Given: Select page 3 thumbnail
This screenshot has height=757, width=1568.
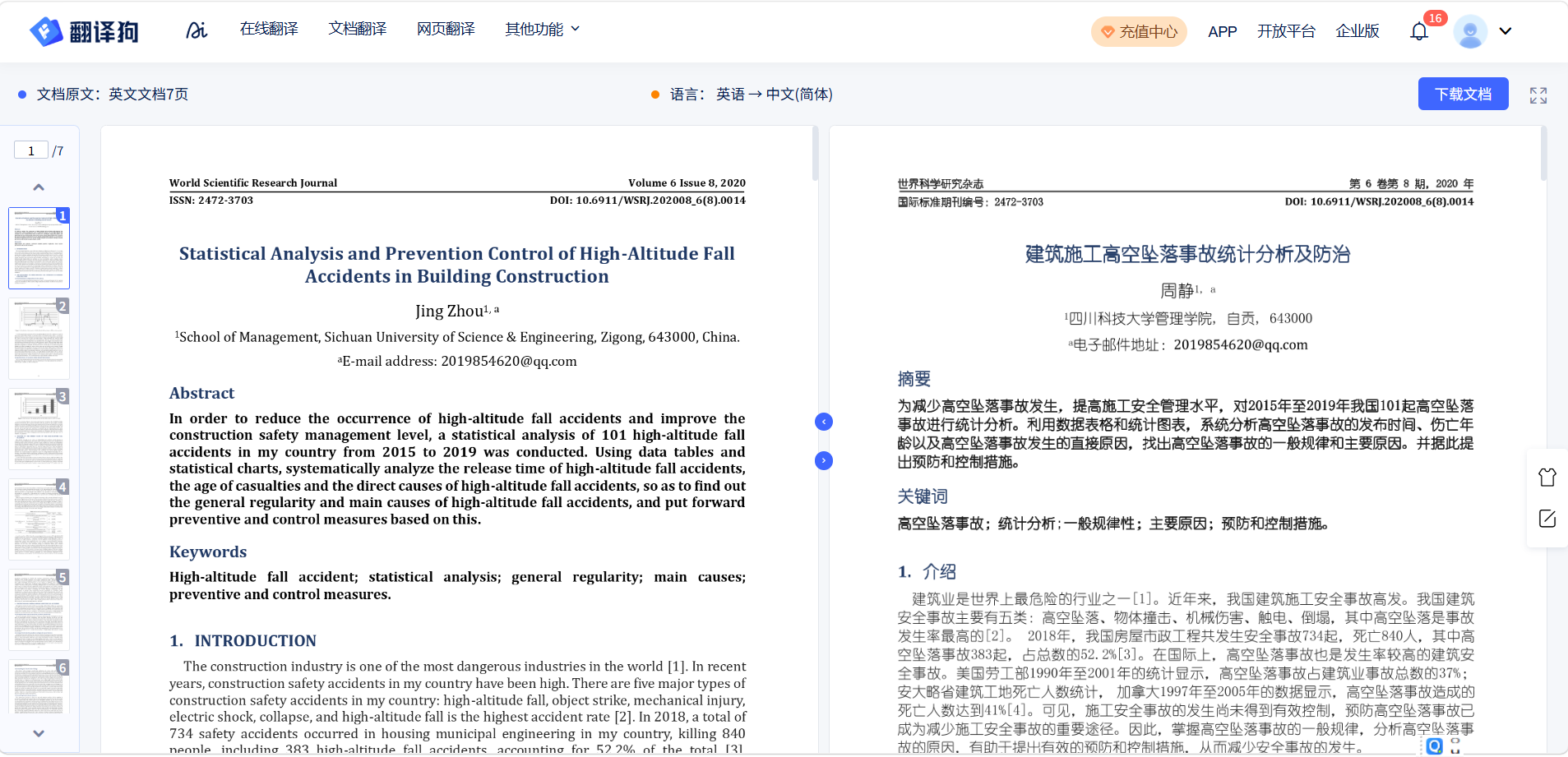Looking at the screenshot, I should (x=39, y=428).
